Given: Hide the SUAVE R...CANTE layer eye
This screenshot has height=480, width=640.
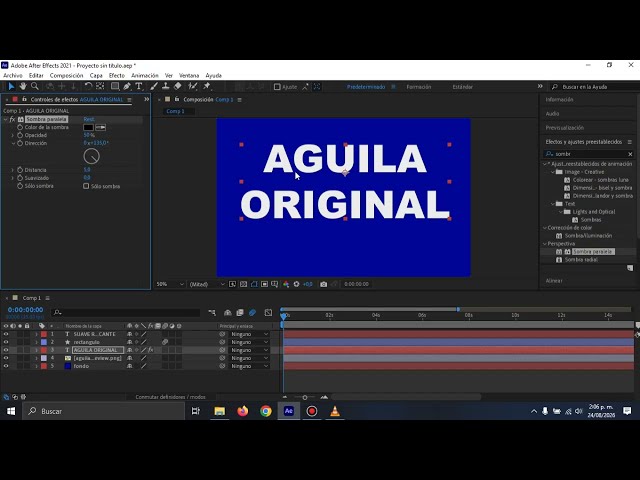Looking at the screenshot, I should tap(6, 334).
